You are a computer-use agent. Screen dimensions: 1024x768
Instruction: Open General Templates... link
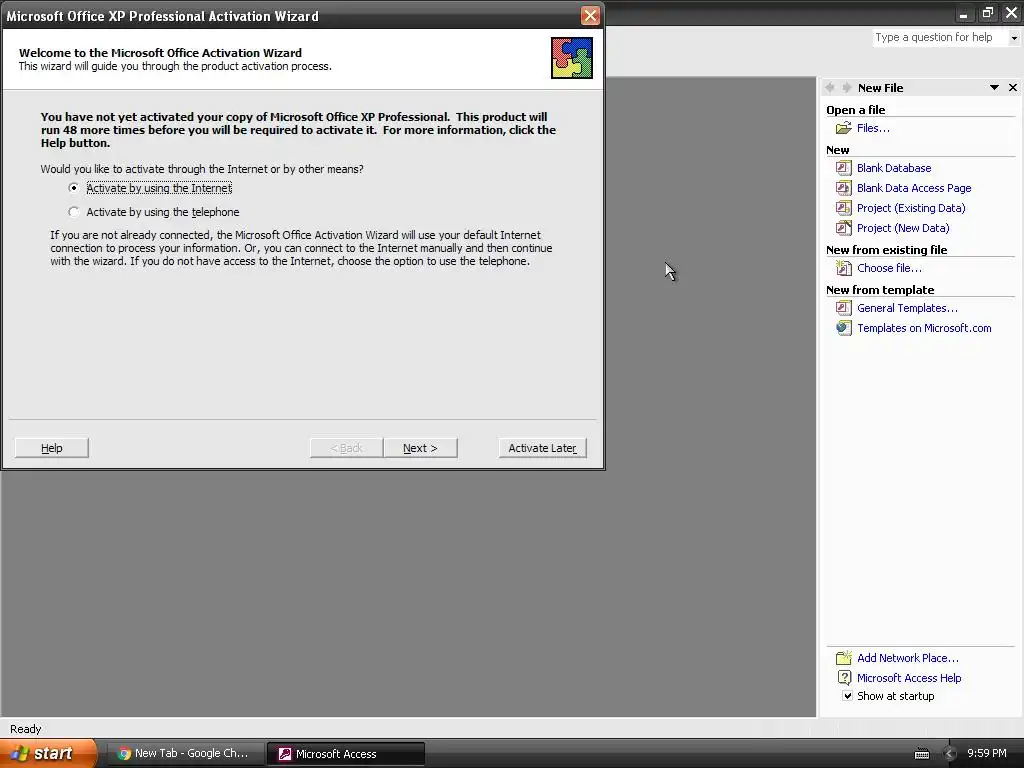coord(907,308)
